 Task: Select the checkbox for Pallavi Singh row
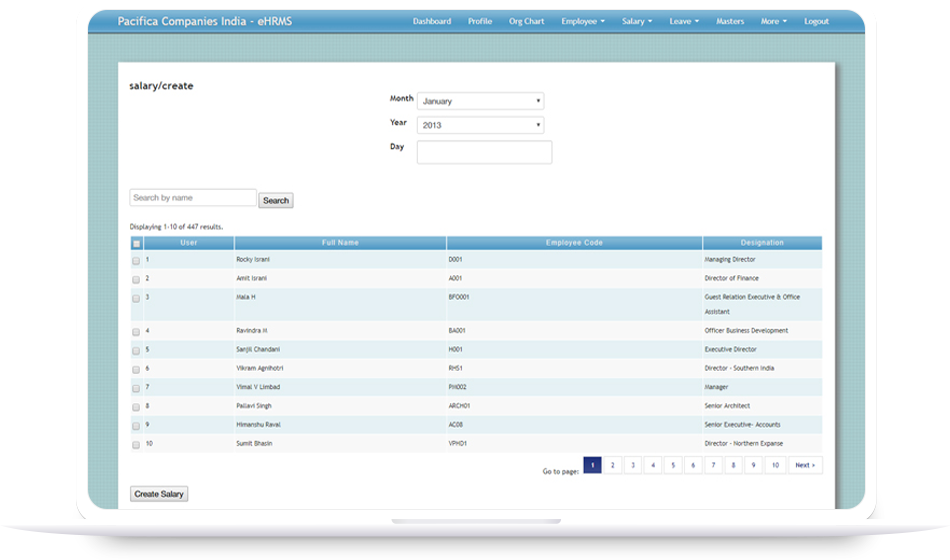[136, 407]
